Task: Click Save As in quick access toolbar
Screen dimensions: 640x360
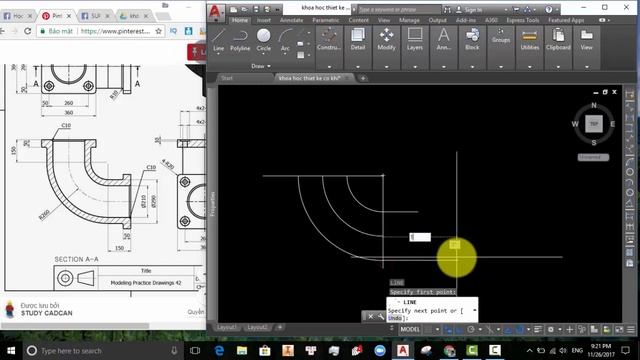Action: pyautogui.click(x=267, y=9)
